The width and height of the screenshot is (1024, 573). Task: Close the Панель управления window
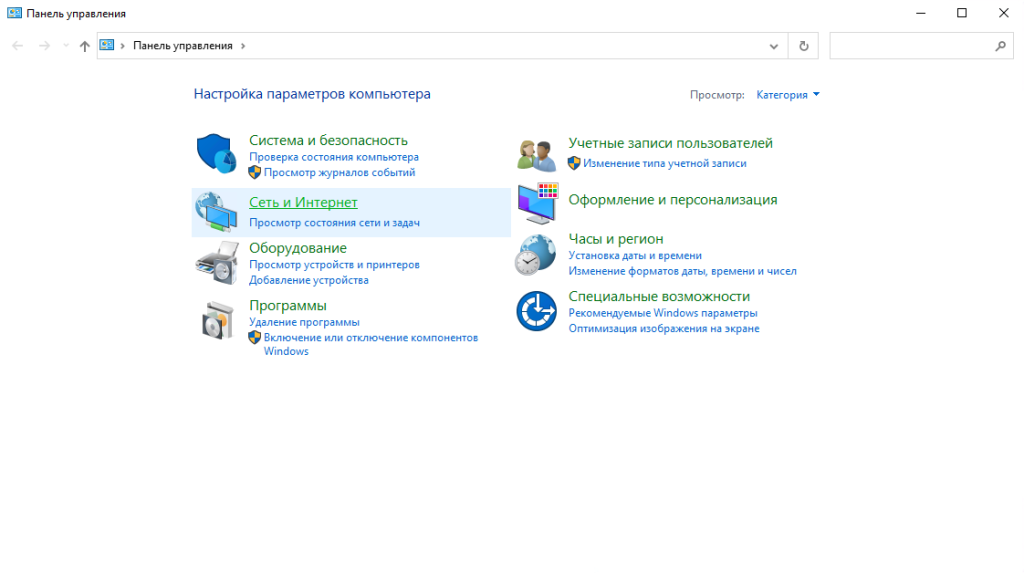pyautogui.click(x=1004, y=13)
